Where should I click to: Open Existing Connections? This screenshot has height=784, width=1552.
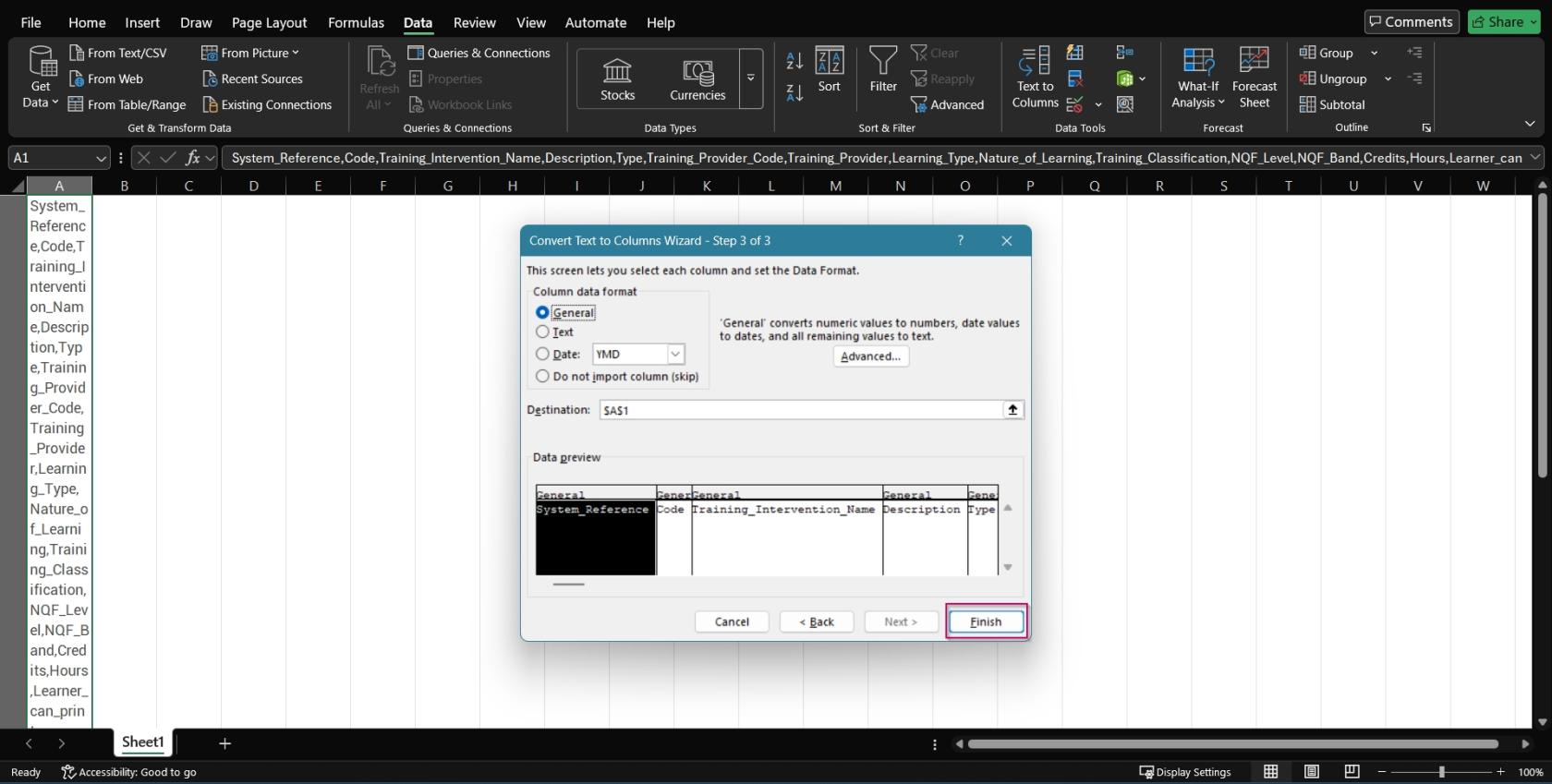267,104
